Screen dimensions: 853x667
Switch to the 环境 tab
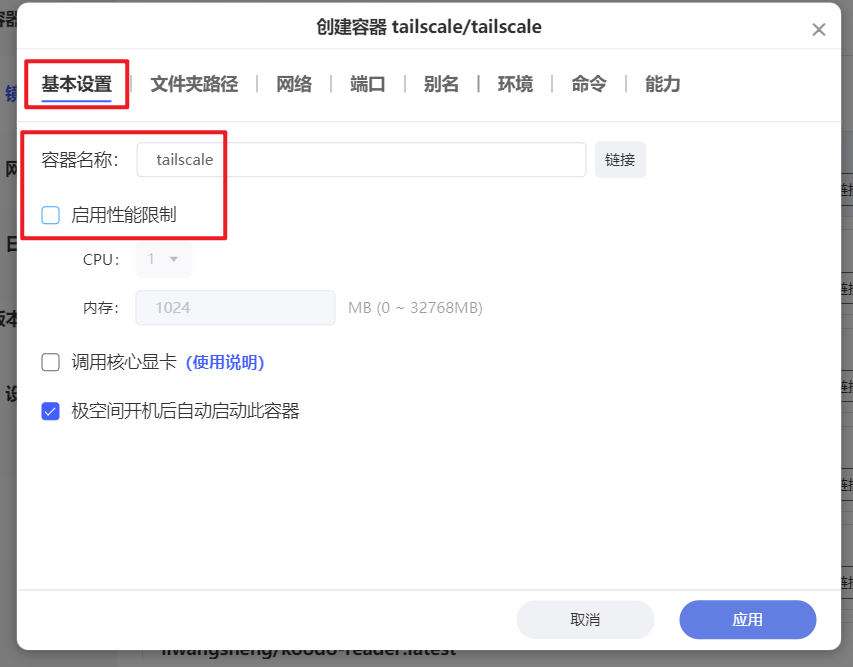[x=514, y=84]
